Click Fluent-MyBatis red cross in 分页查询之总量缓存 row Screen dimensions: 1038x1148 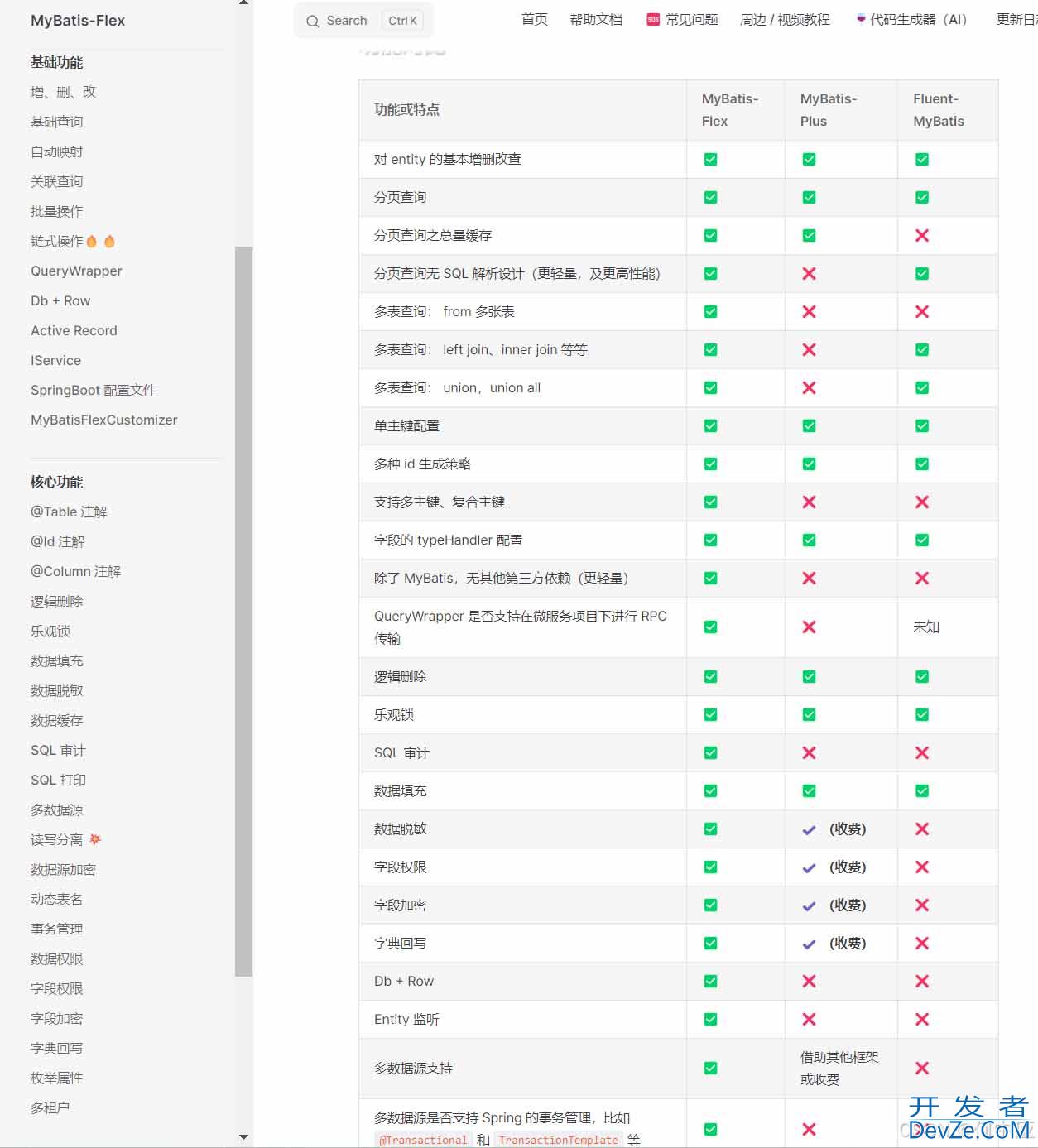coord(921,235)
